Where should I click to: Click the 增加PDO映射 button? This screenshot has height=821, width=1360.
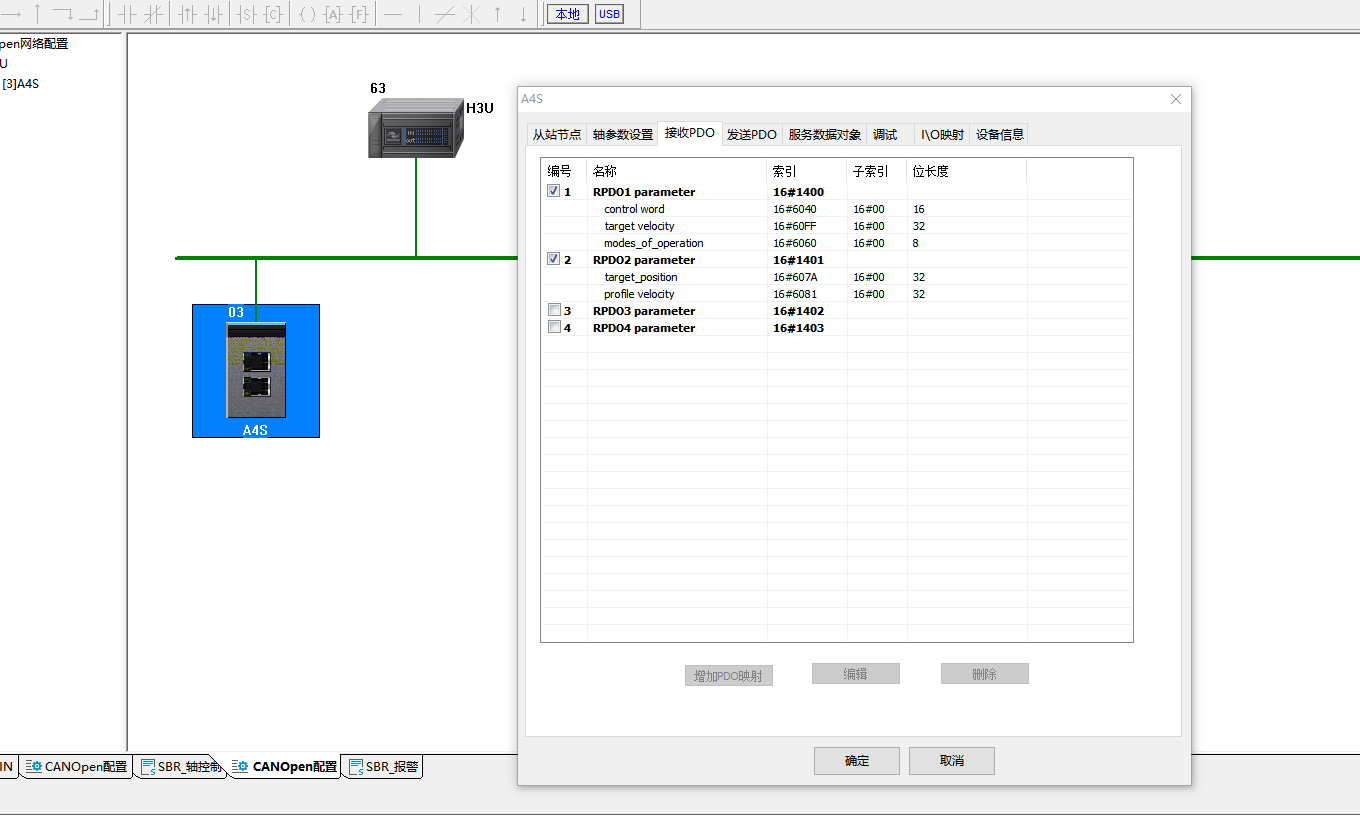pyautogui.click(x=729, y=675)
